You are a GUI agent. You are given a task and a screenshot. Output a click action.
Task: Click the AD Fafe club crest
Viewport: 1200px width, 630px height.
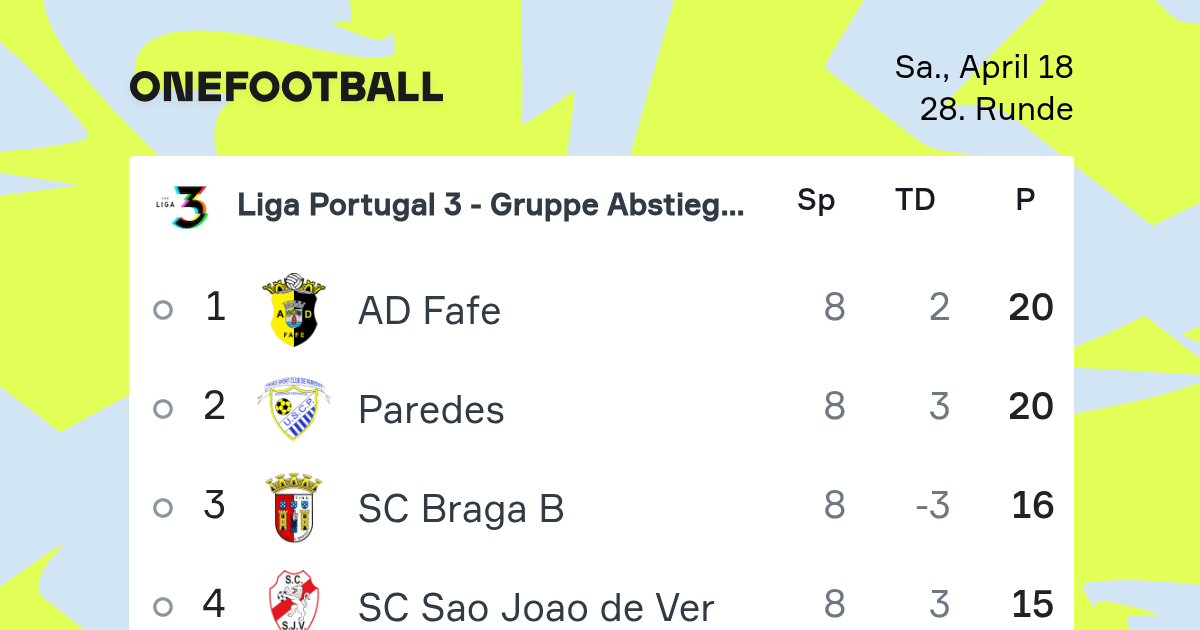(290, 310)
